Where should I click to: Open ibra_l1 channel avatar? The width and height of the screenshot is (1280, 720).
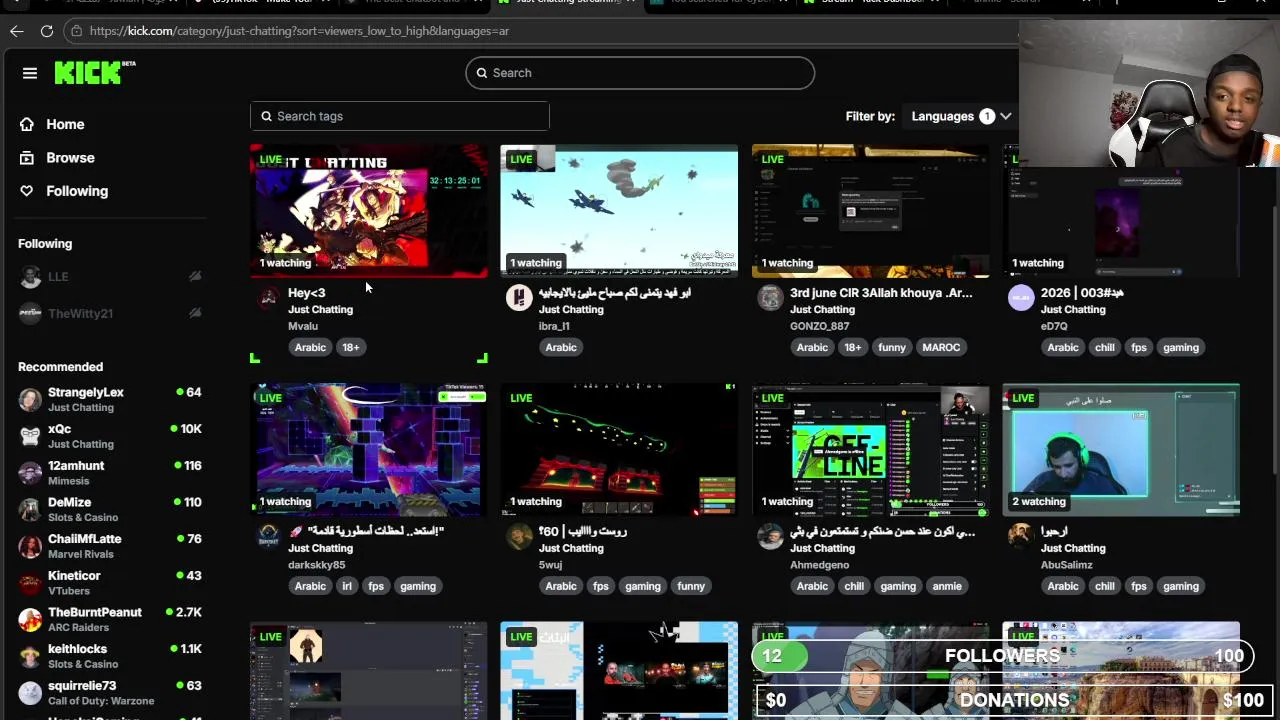(x=519, y=298)
